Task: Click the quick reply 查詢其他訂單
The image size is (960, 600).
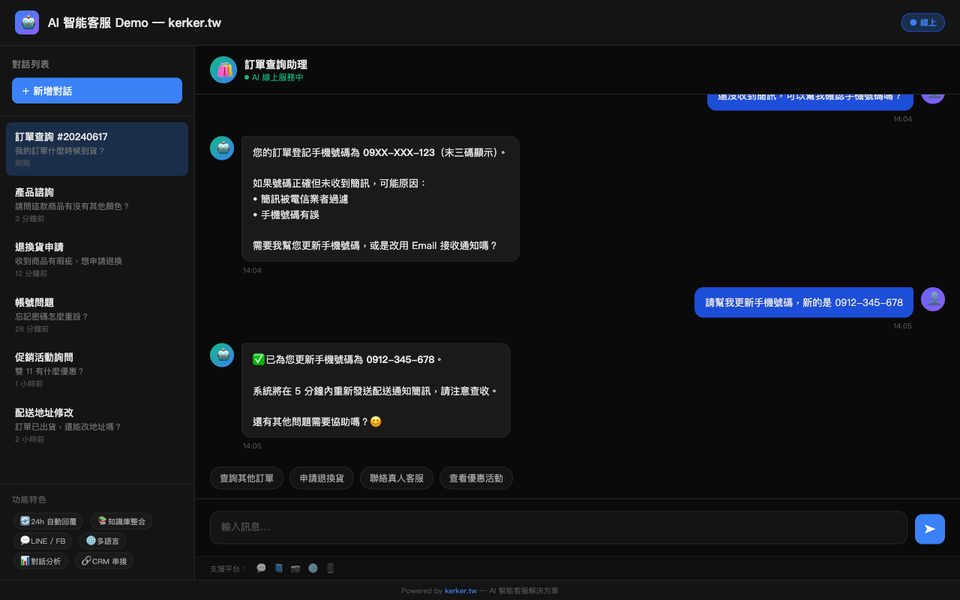Action: [x=247, y=478]
